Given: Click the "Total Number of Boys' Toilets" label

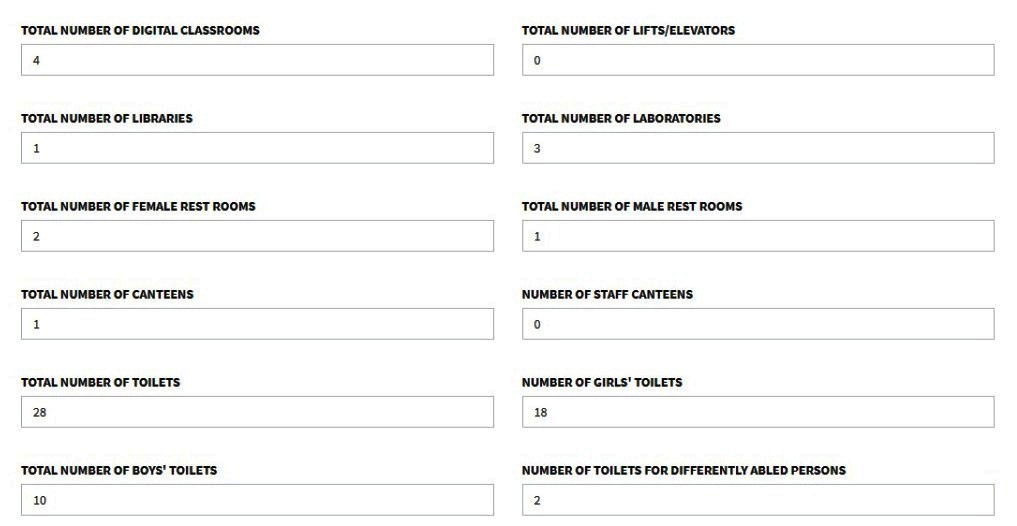Looking at the screenshot, I should pyautogui.click(x=119, y=471).
